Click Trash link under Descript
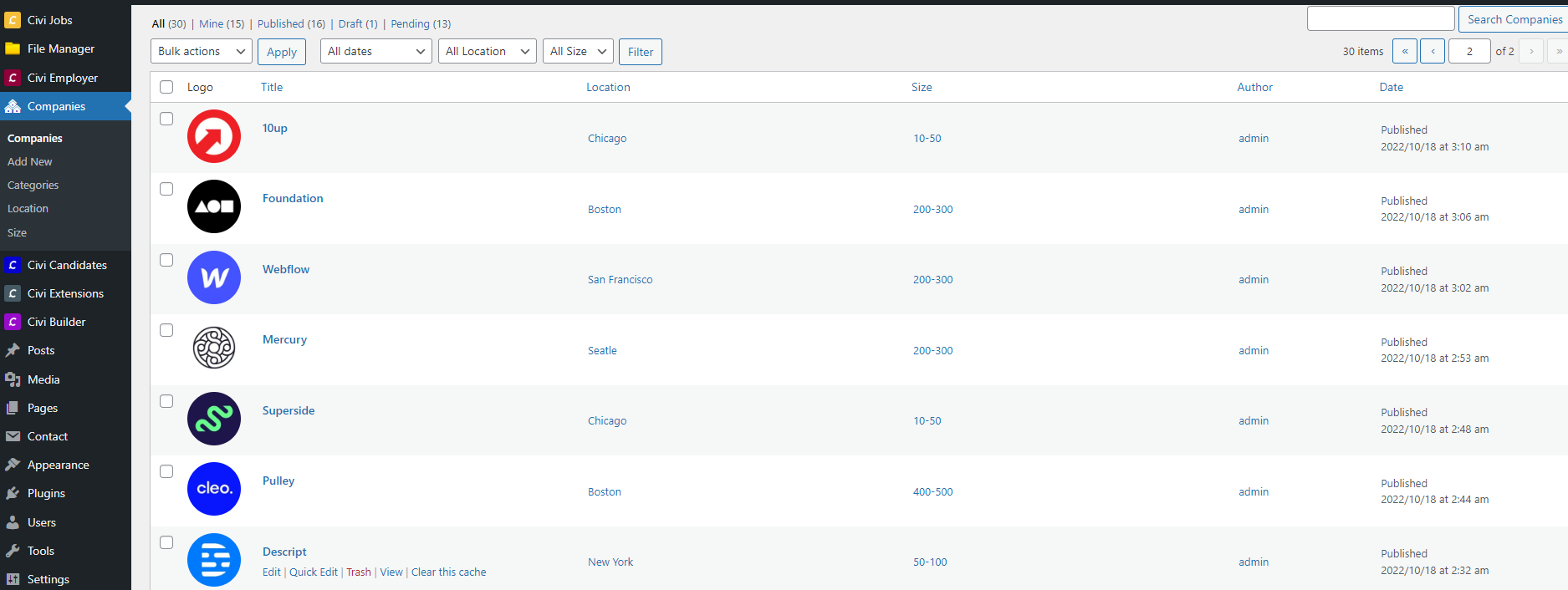The image size is (1568, 590). 359,572
